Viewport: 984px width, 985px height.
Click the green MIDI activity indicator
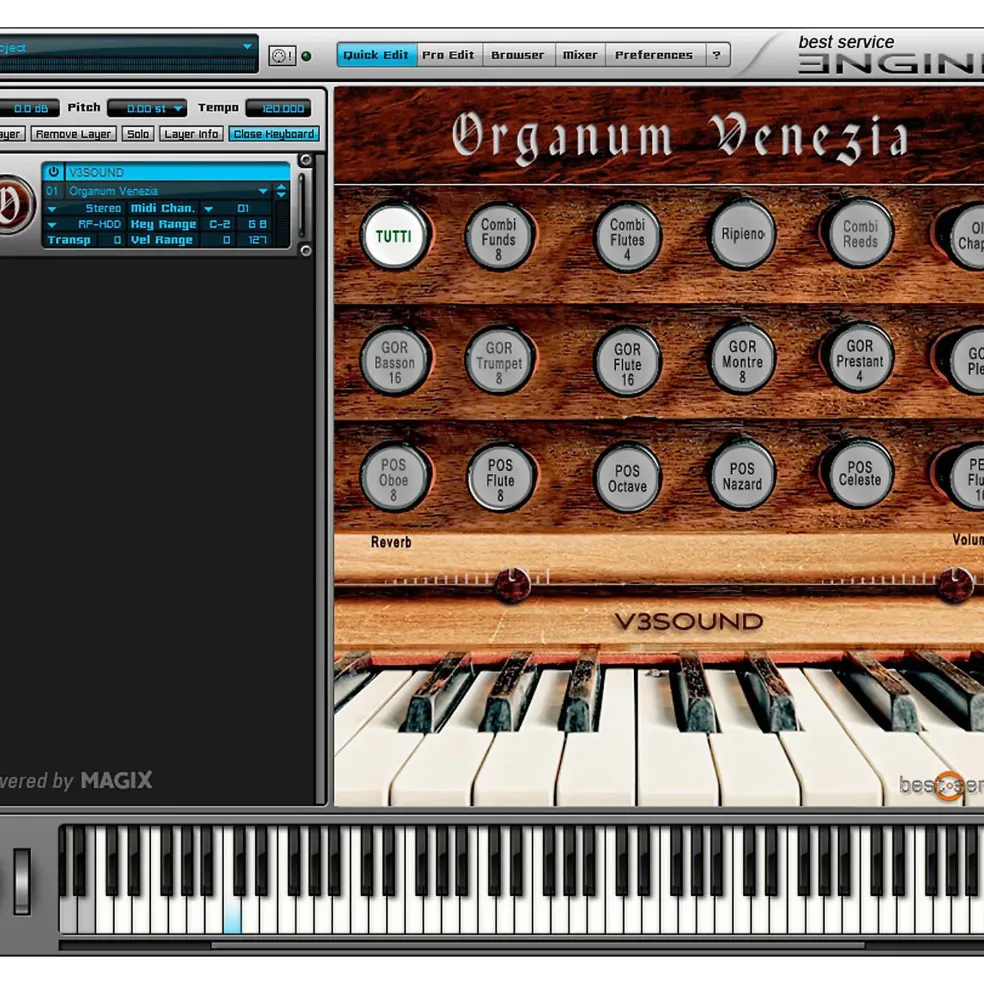pyautogui.click(x=307, y=57)
